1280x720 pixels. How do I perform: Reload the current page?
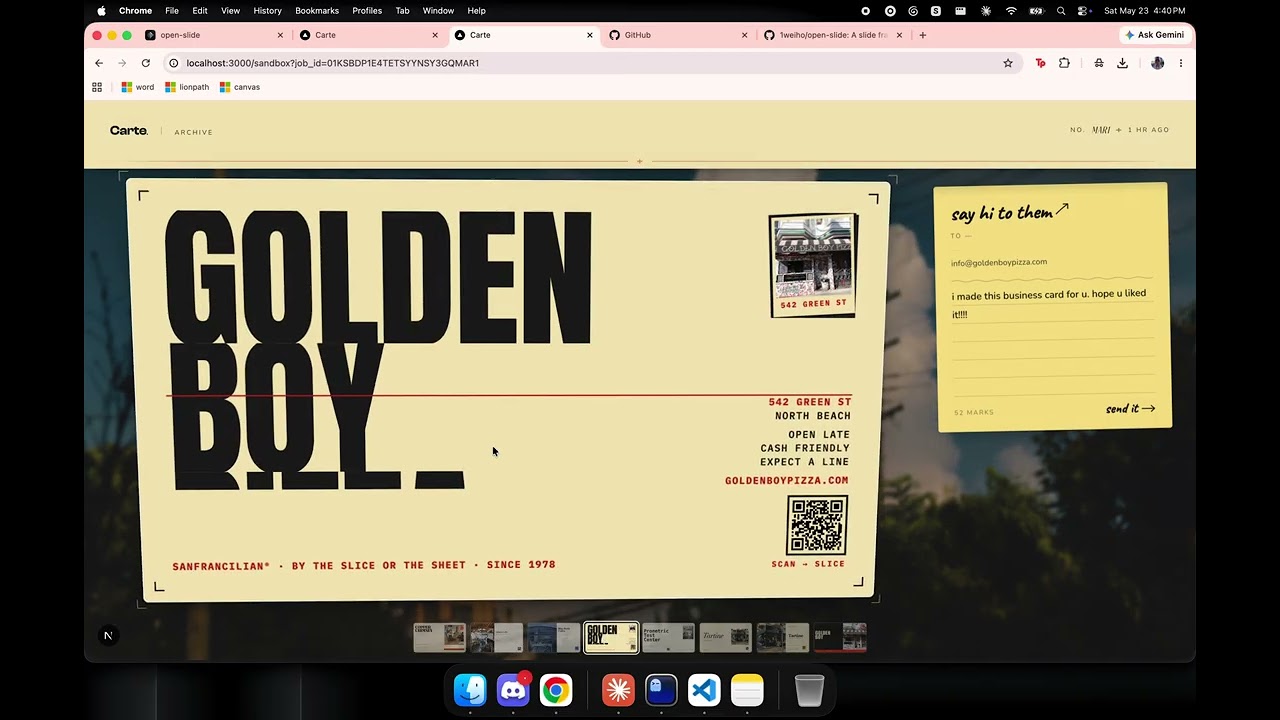(x=145, y=63)
